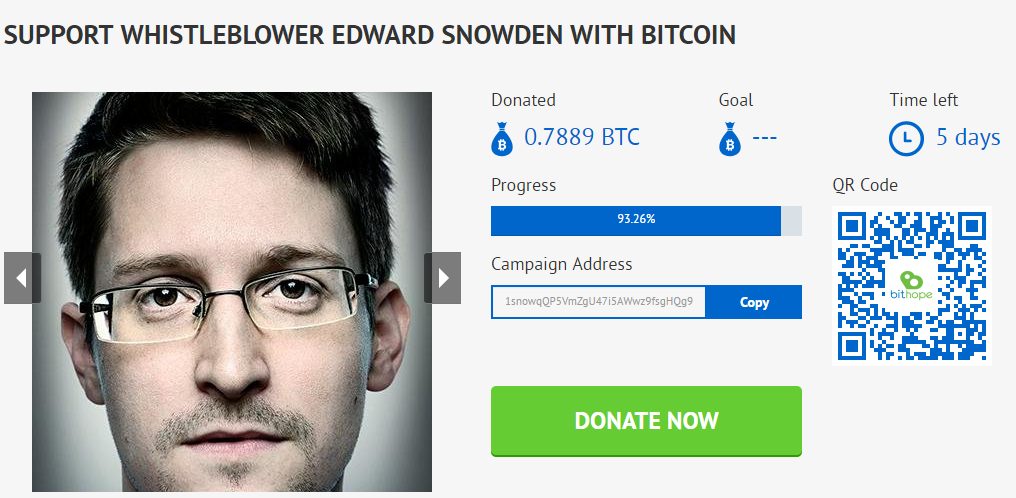Click the campaign title heading
Screen dimensions: 1016x498
370,35
